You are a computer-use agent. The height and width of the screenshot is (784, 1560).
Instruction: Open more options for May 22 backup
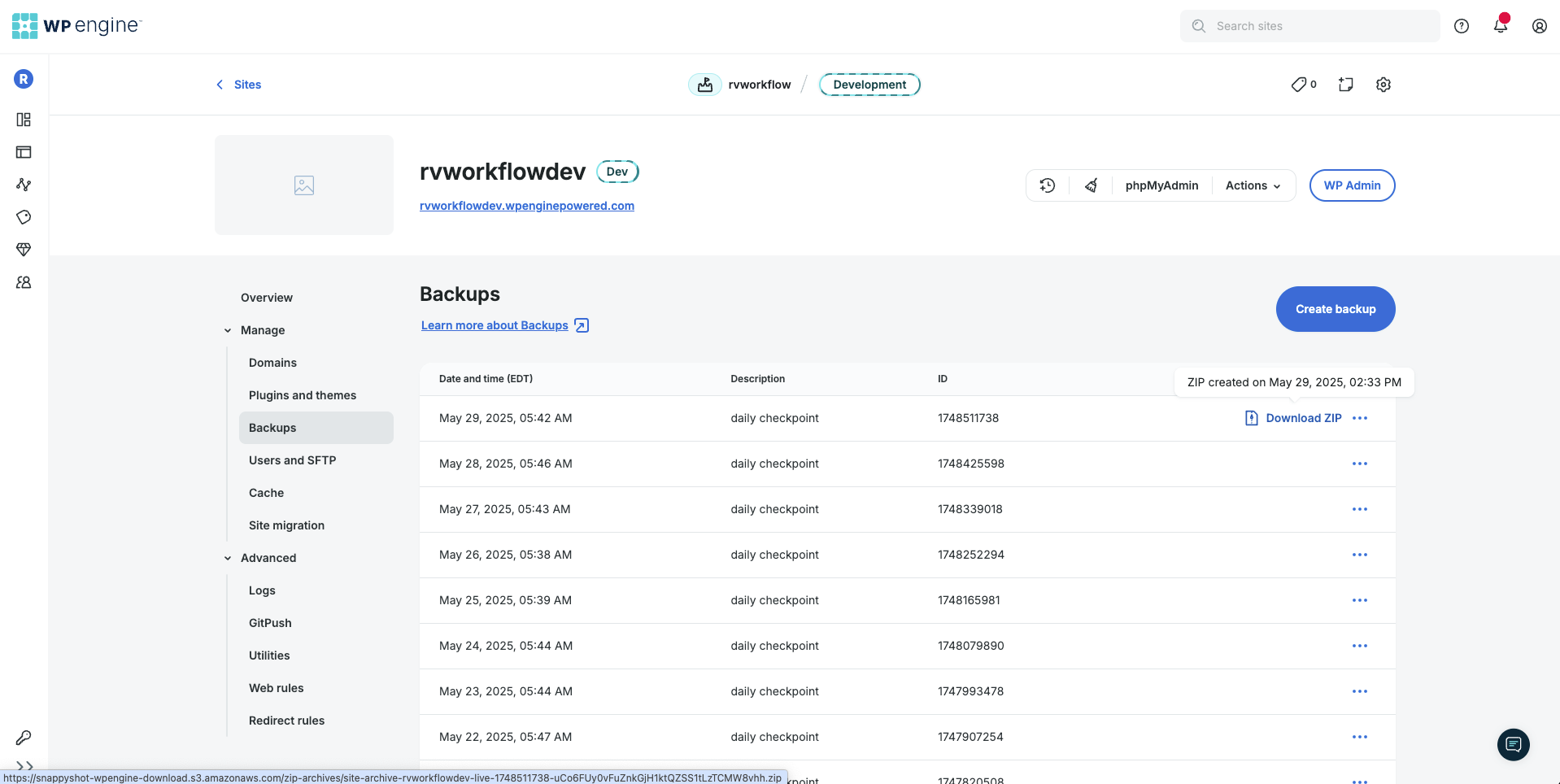pyautogui.click(x=1360, y=737)
